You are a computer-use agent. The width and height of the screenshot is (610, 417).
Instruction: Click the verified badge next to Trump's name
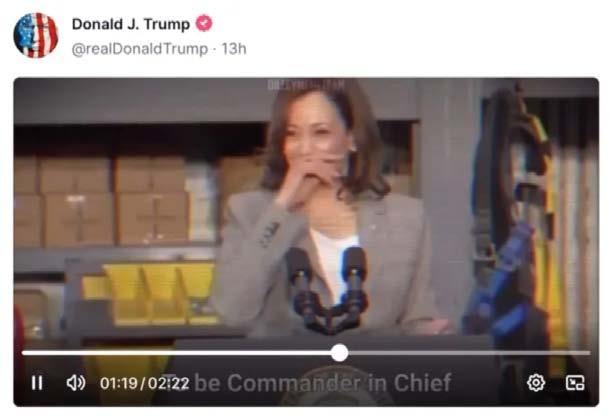click(x=204, y=23)
